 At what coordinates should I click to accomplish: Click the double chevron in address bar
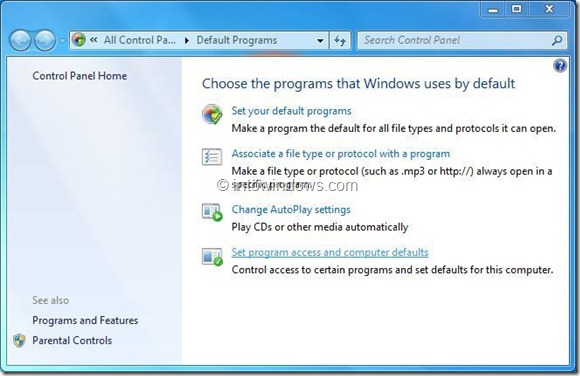[x=94, y=40]
